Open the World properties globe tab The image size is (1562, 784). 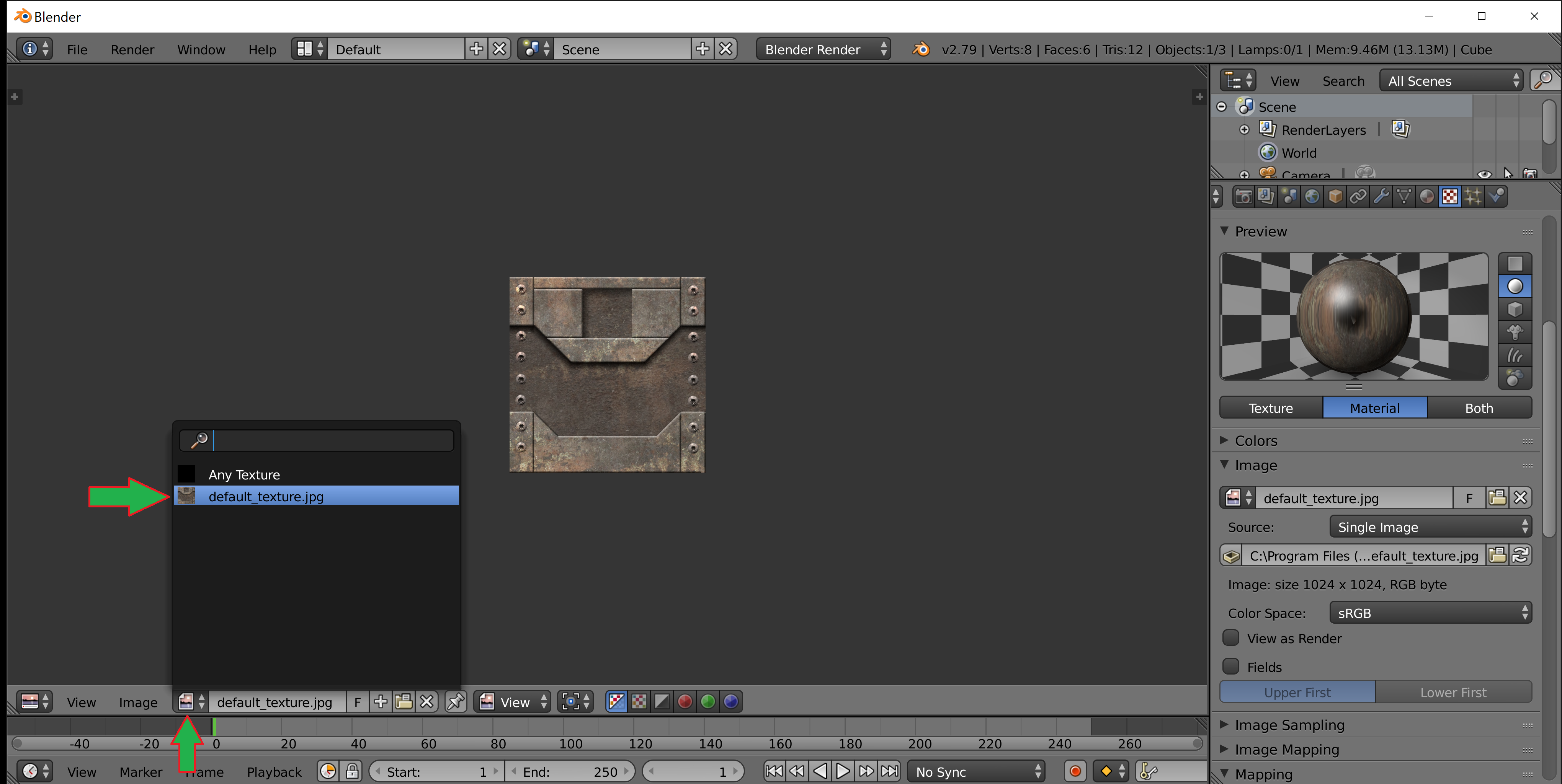click(1312, 196)
